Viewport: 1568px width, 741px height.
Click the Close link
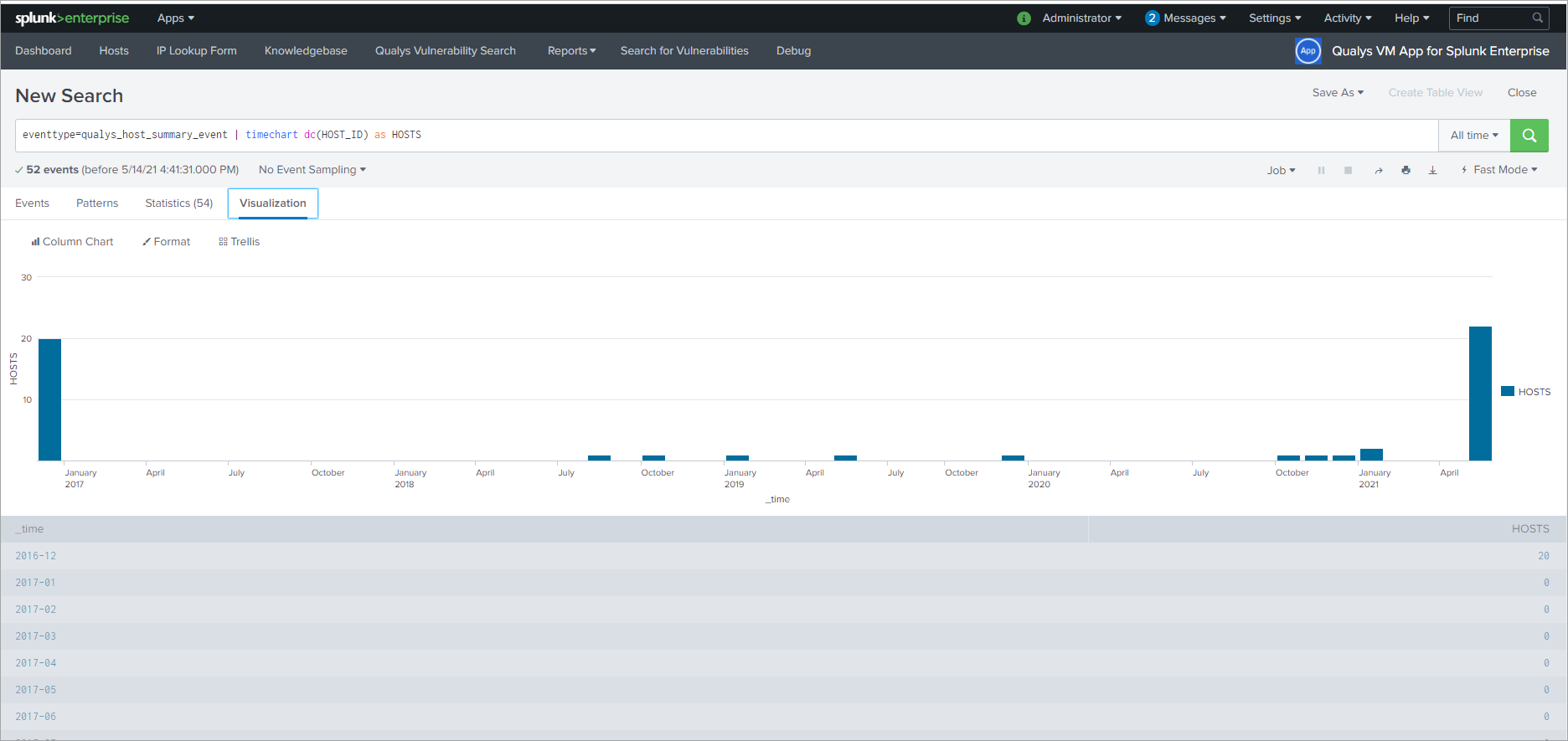pyautogui.click(x=1521, y=93)
